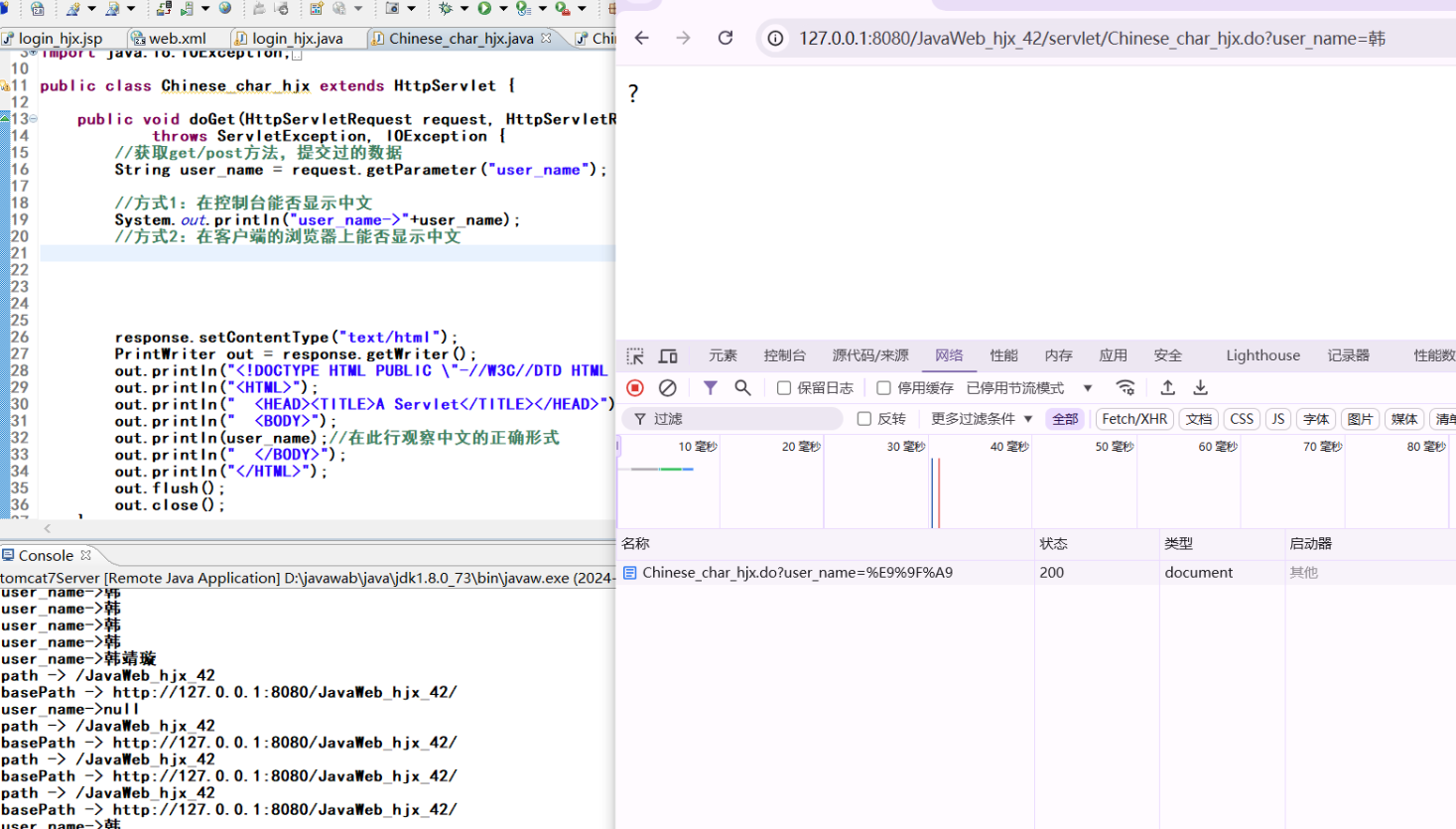Open dropdown arrow beside green Run icon
This screenshot has height=829, width=1456.
503,8
